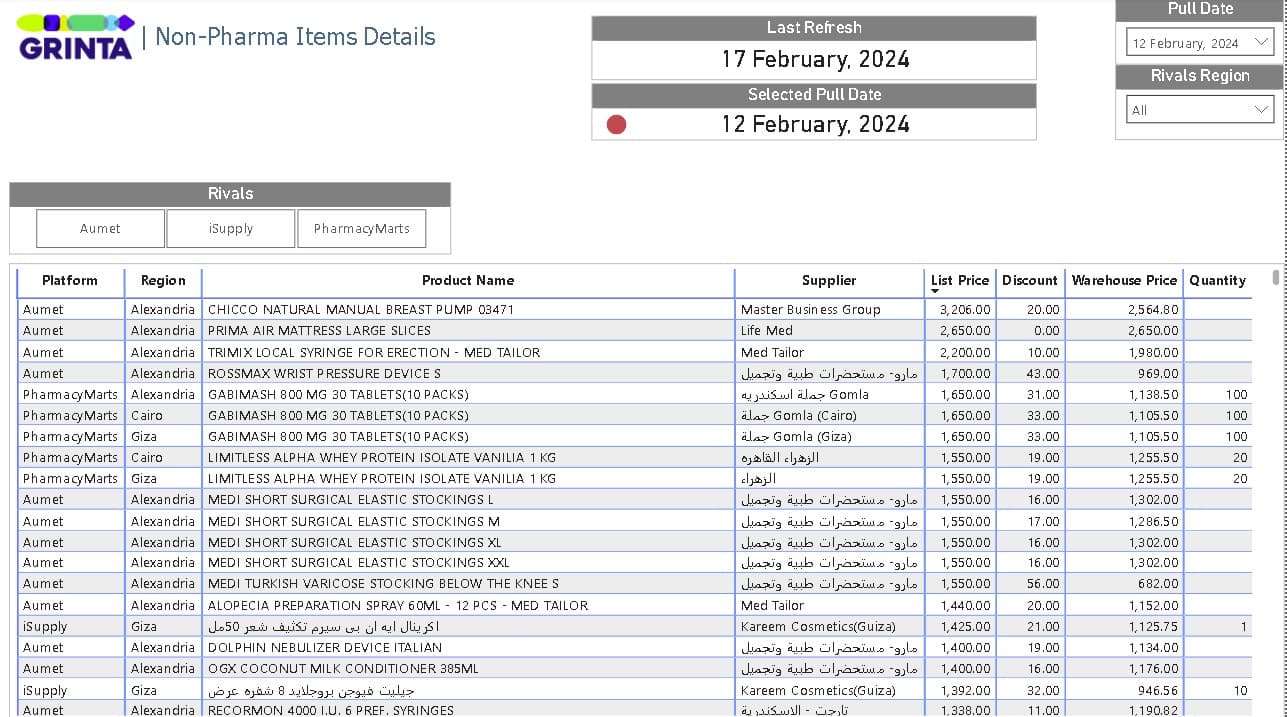Select MEDI SHORT SURGICAL ELASTIC STOCKINGS XXL
Viewport: 1287px width, 717px height.
[x=359, y=563]
